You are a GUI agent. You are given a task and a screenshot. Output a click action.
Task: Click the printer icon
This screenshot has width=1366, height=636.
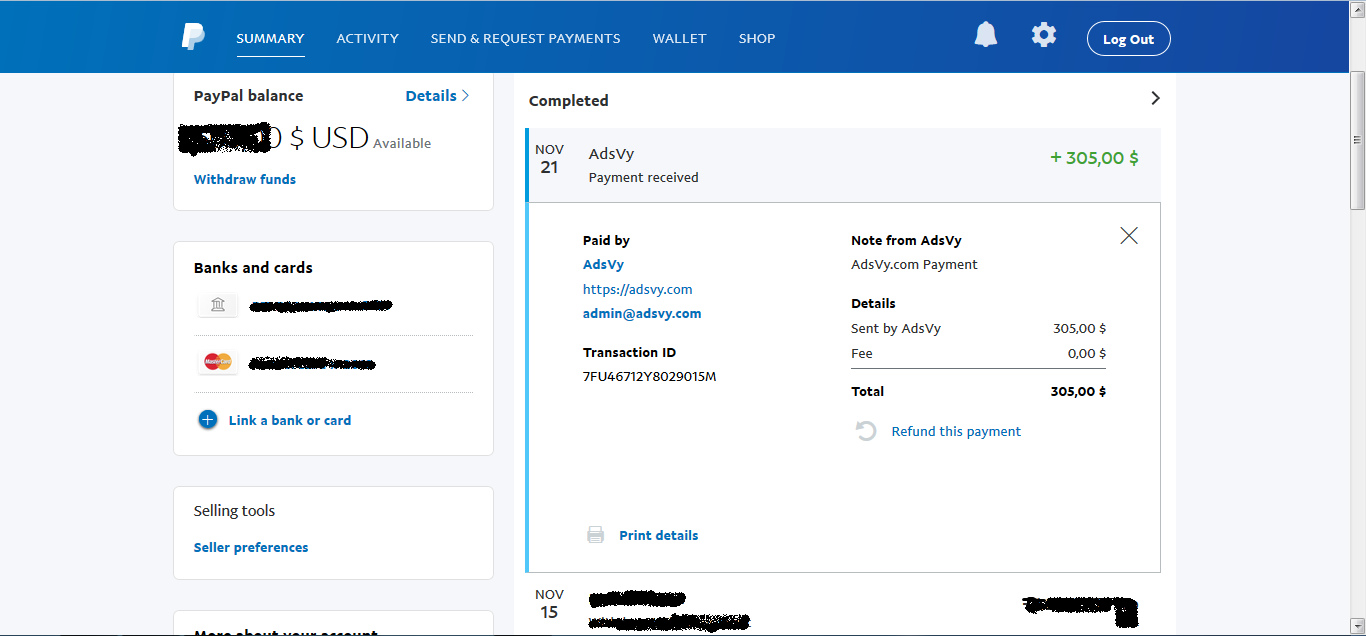tap(596, 535)
